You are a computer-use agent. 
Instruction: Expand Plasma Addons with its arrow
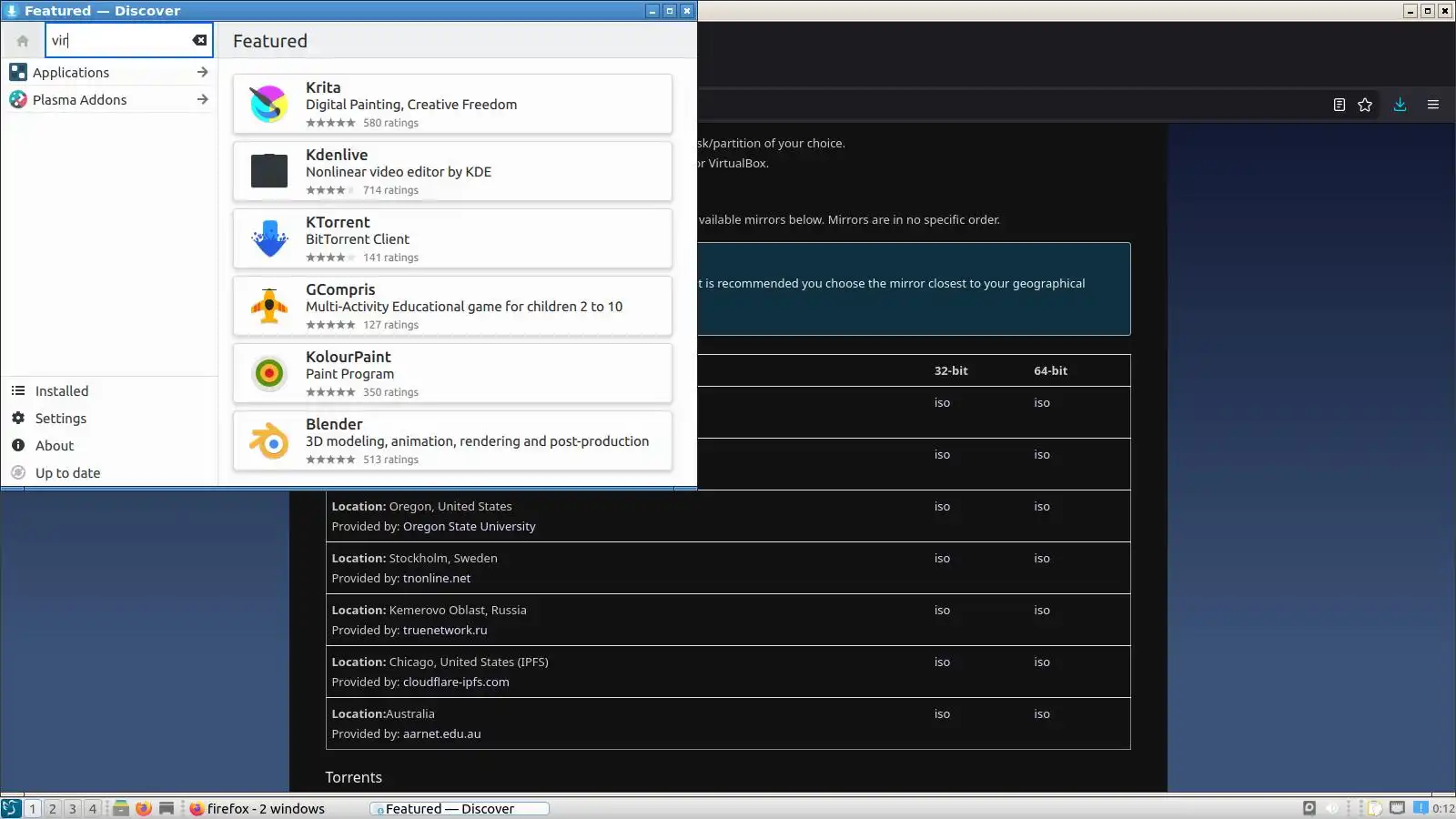click(x=202, y=99)
